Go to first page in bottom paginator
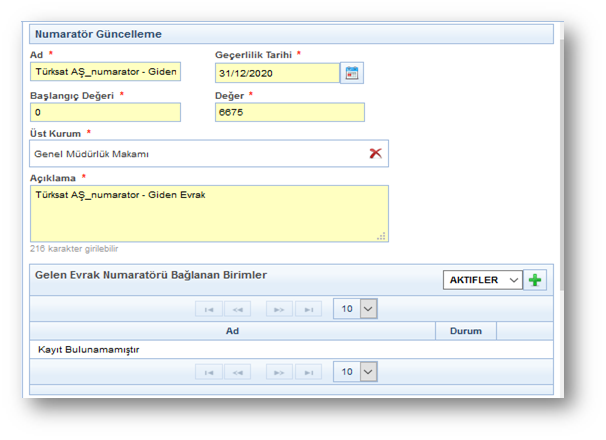This screenshot has width=606, height=440. (208, 372)
